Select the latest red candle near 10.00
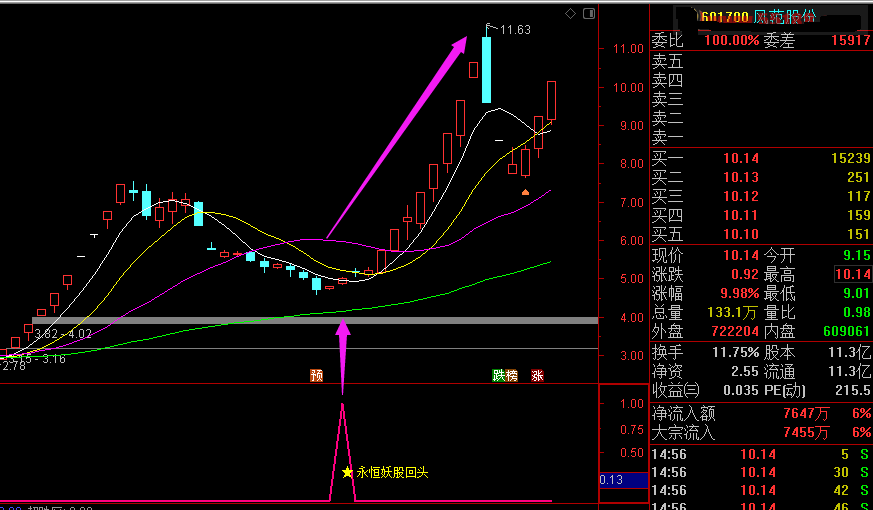This screenshot has width=873, height=510. click(551, 100)
